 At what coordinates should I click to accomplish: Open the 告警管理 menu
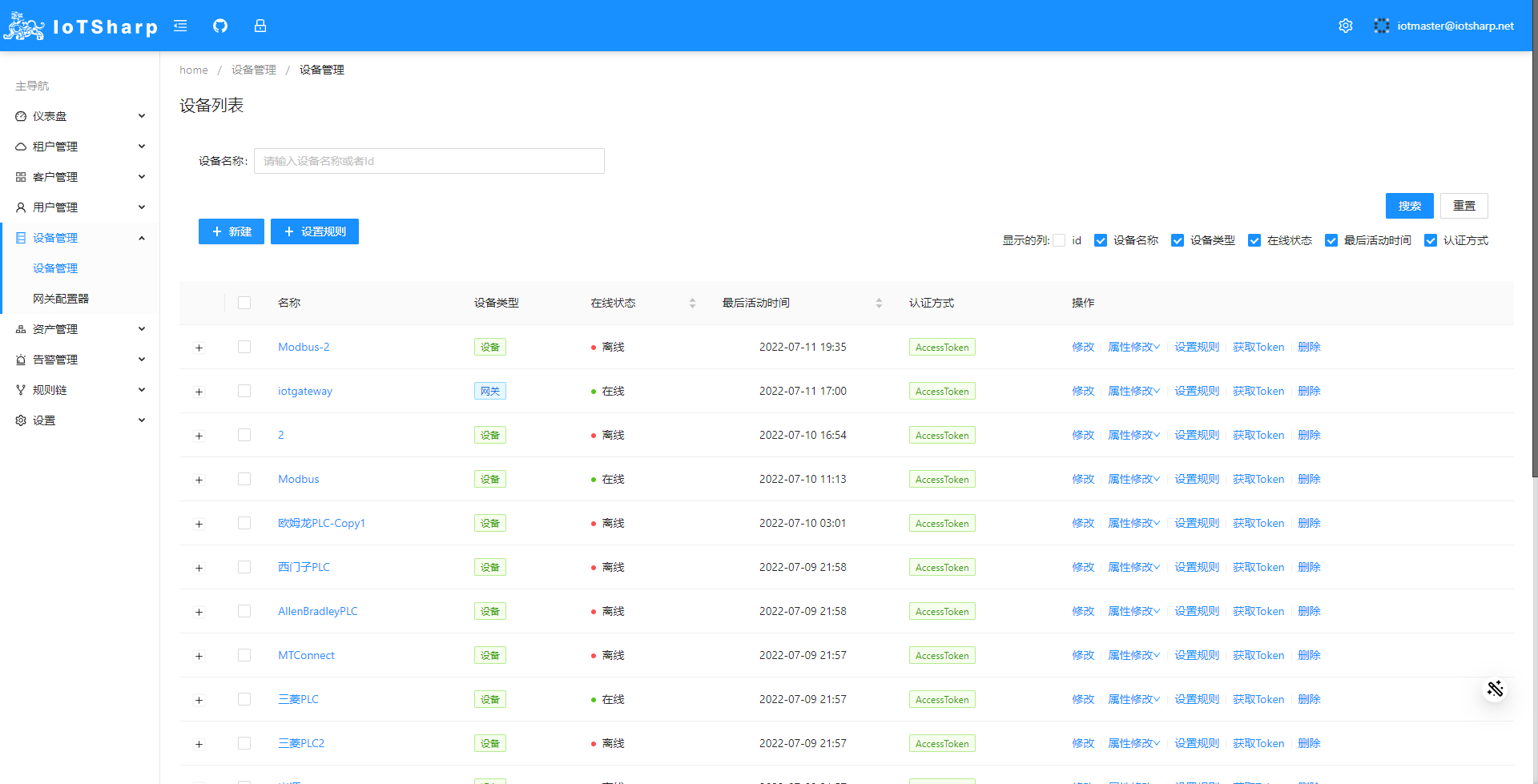(79, 360)
